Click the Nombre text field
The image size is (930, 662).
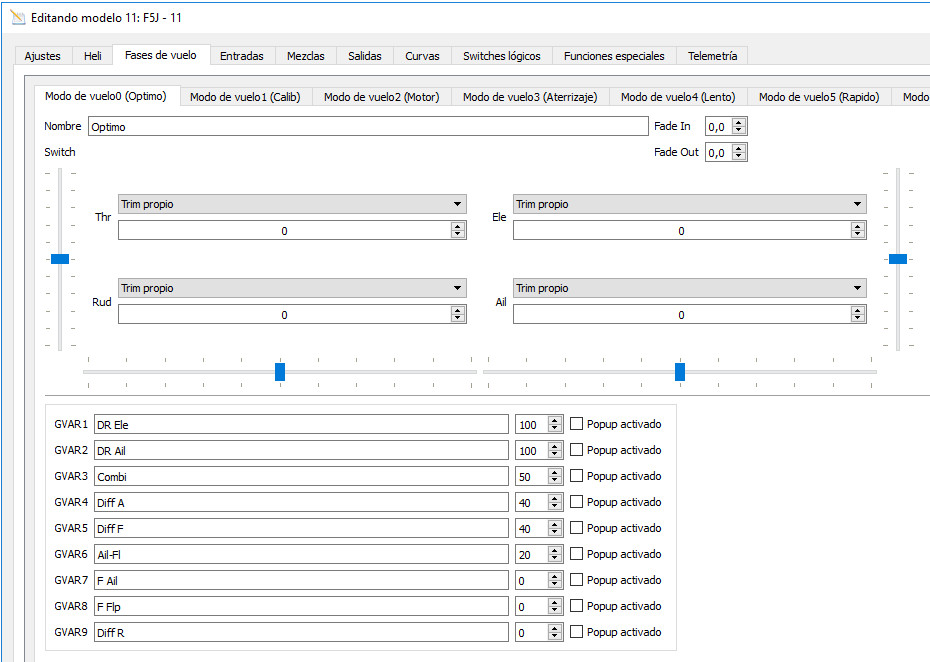368,127
